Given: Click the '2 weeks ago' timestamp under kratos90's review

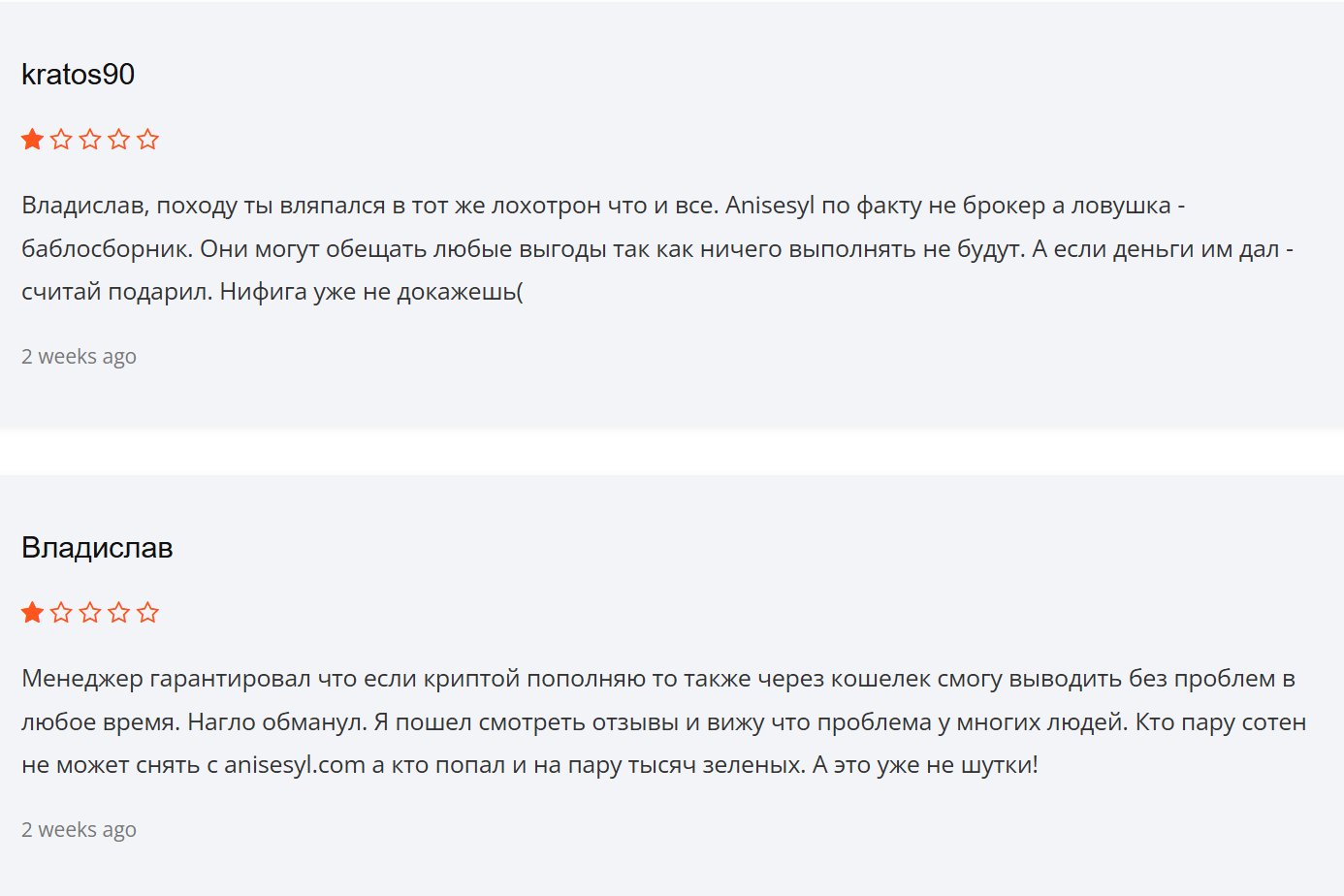Looking at the screenshot, I should 79,357.
